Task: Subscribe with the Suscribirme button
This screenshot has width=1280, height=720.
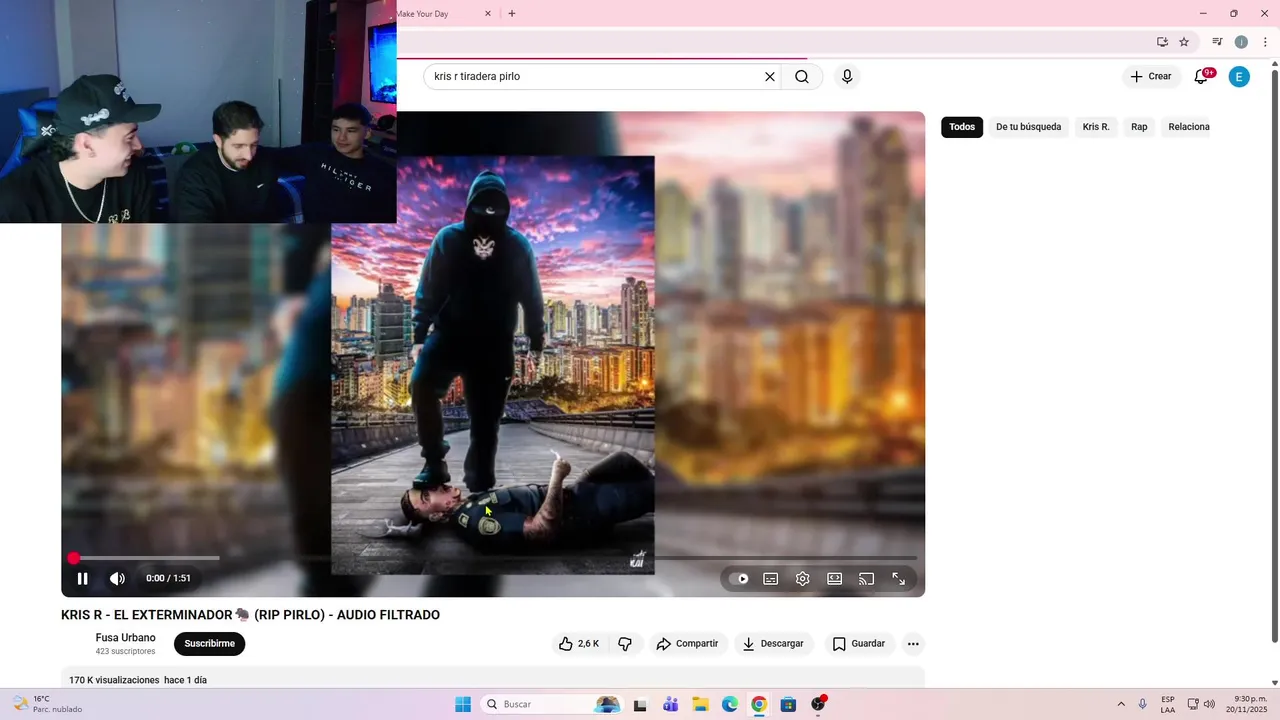Action: [209, 644]
